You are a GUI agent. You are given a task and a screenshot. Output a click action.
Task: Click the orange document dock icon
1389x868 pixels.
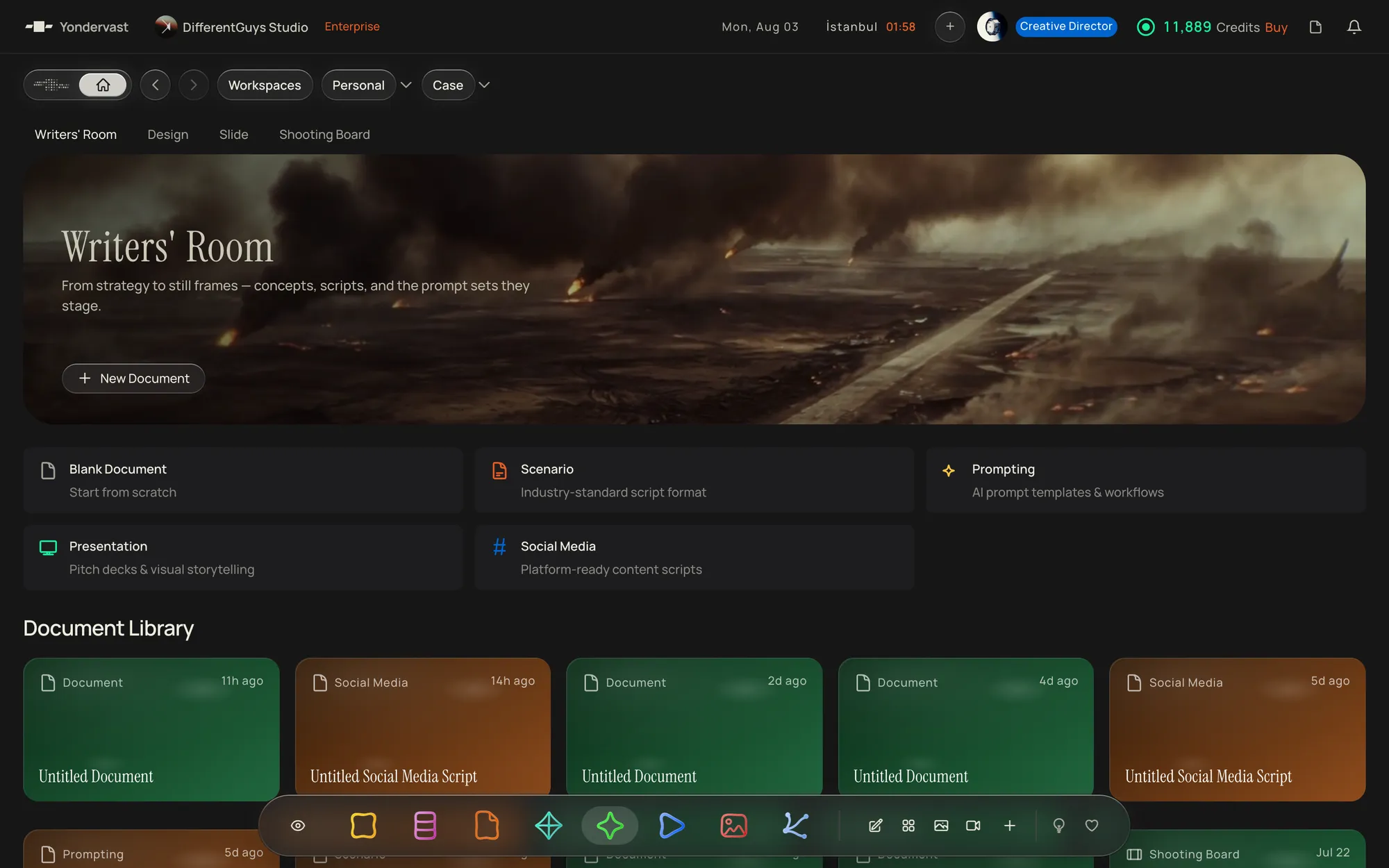click(x=487, y=826)
